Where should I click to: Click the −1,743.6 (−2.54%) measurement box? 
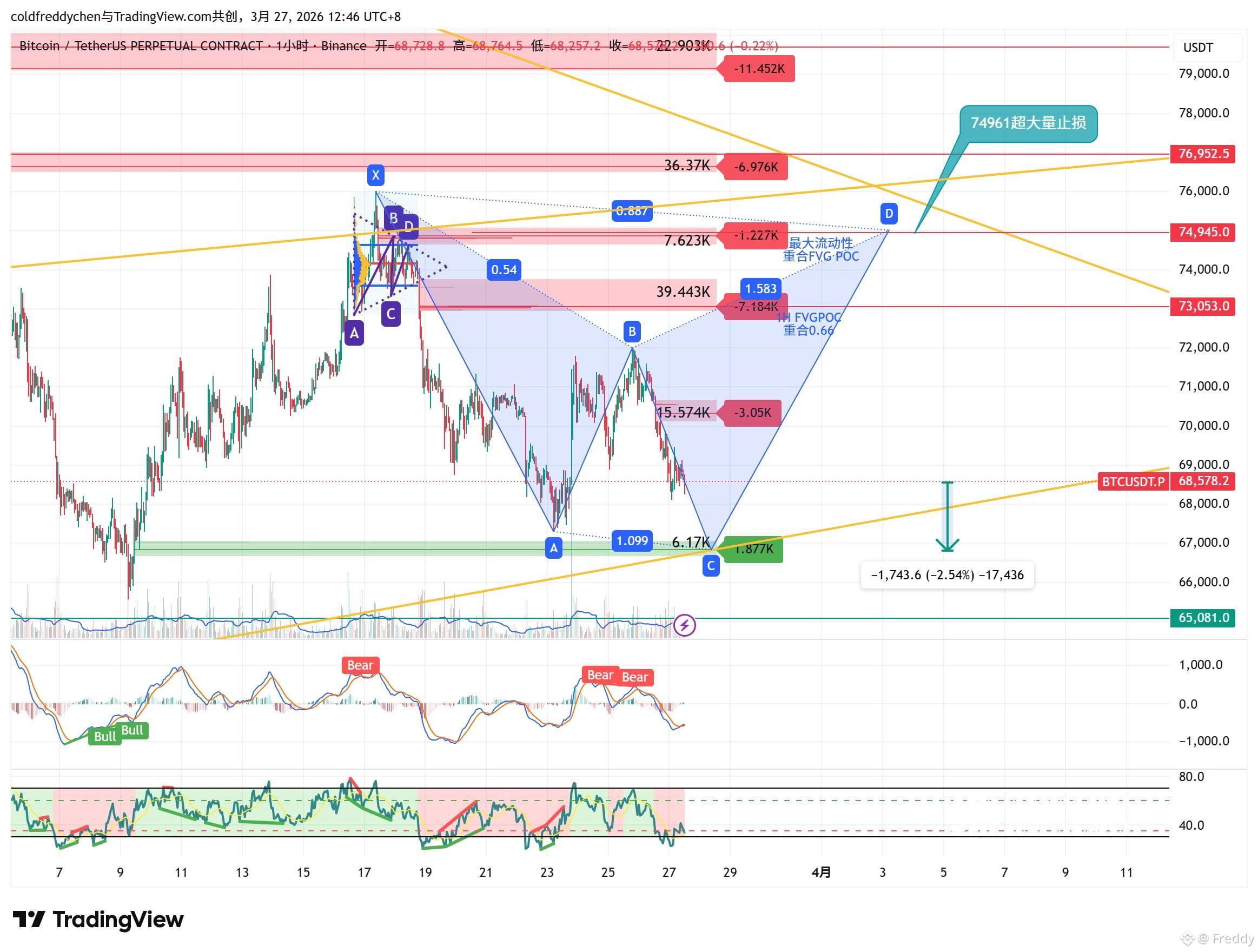coord(947,575)
